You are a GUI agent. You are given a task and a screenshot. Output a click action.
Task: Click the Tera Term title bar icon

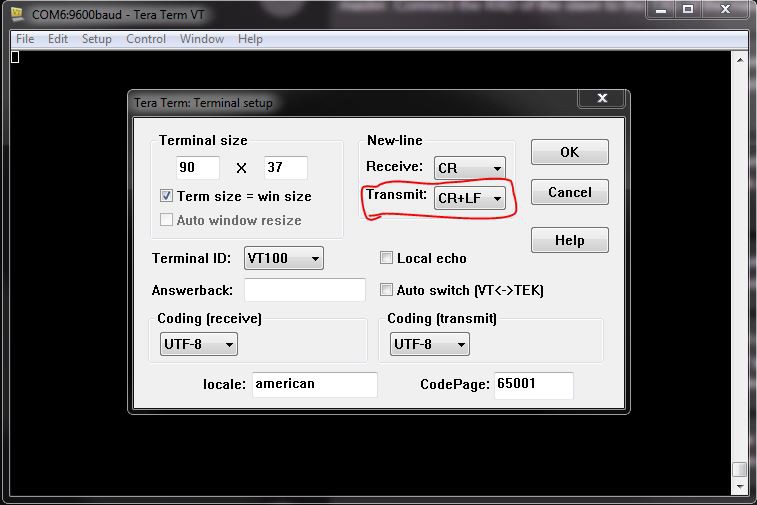click(17, 14)
